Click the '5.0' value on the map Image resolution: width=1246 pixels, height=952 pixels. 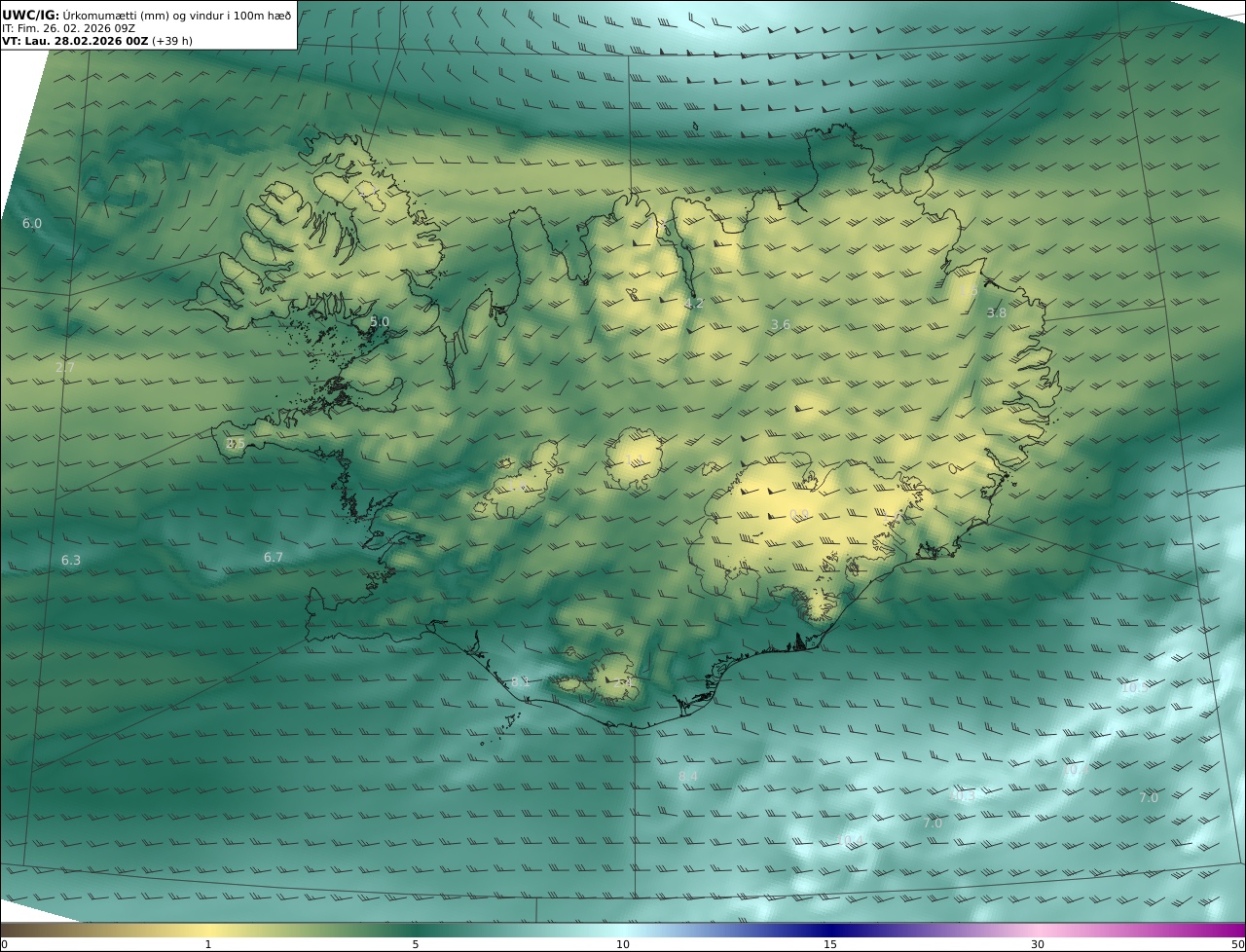tap(380, 322)
